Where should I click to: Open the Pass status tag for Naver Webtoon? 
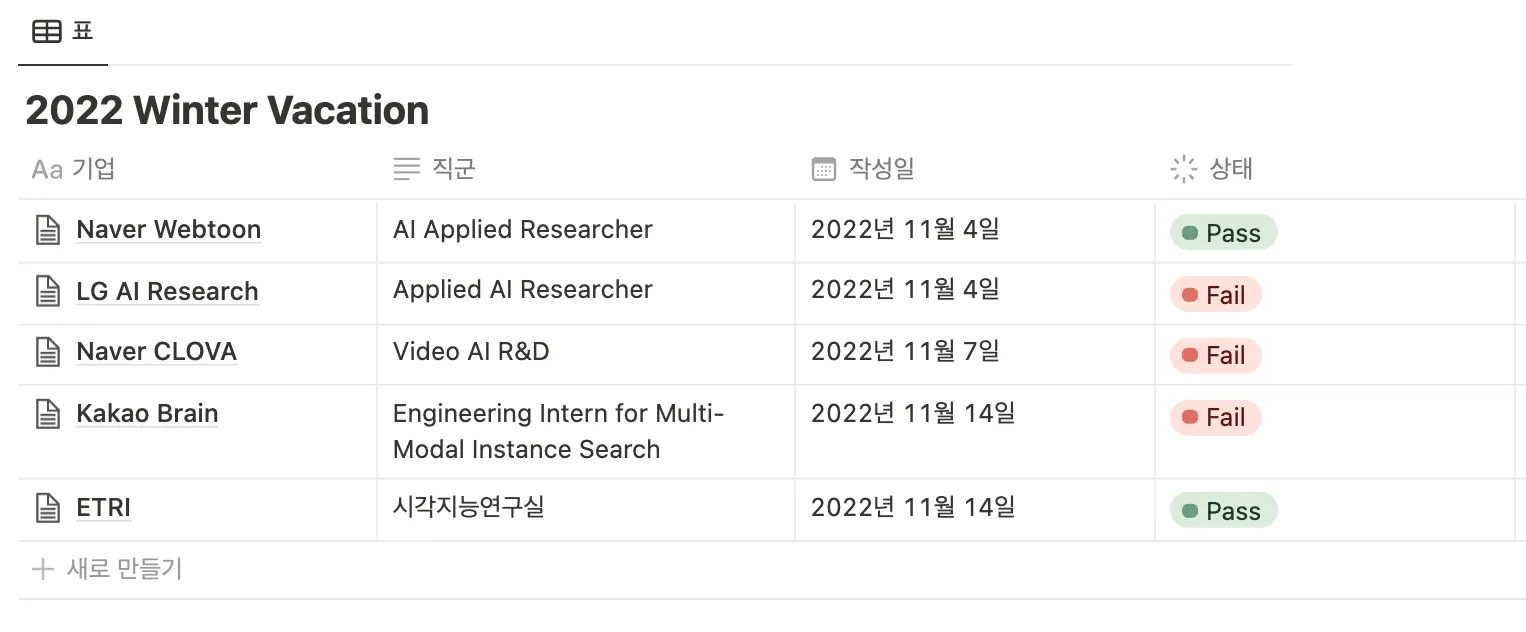pos(1223,233)
